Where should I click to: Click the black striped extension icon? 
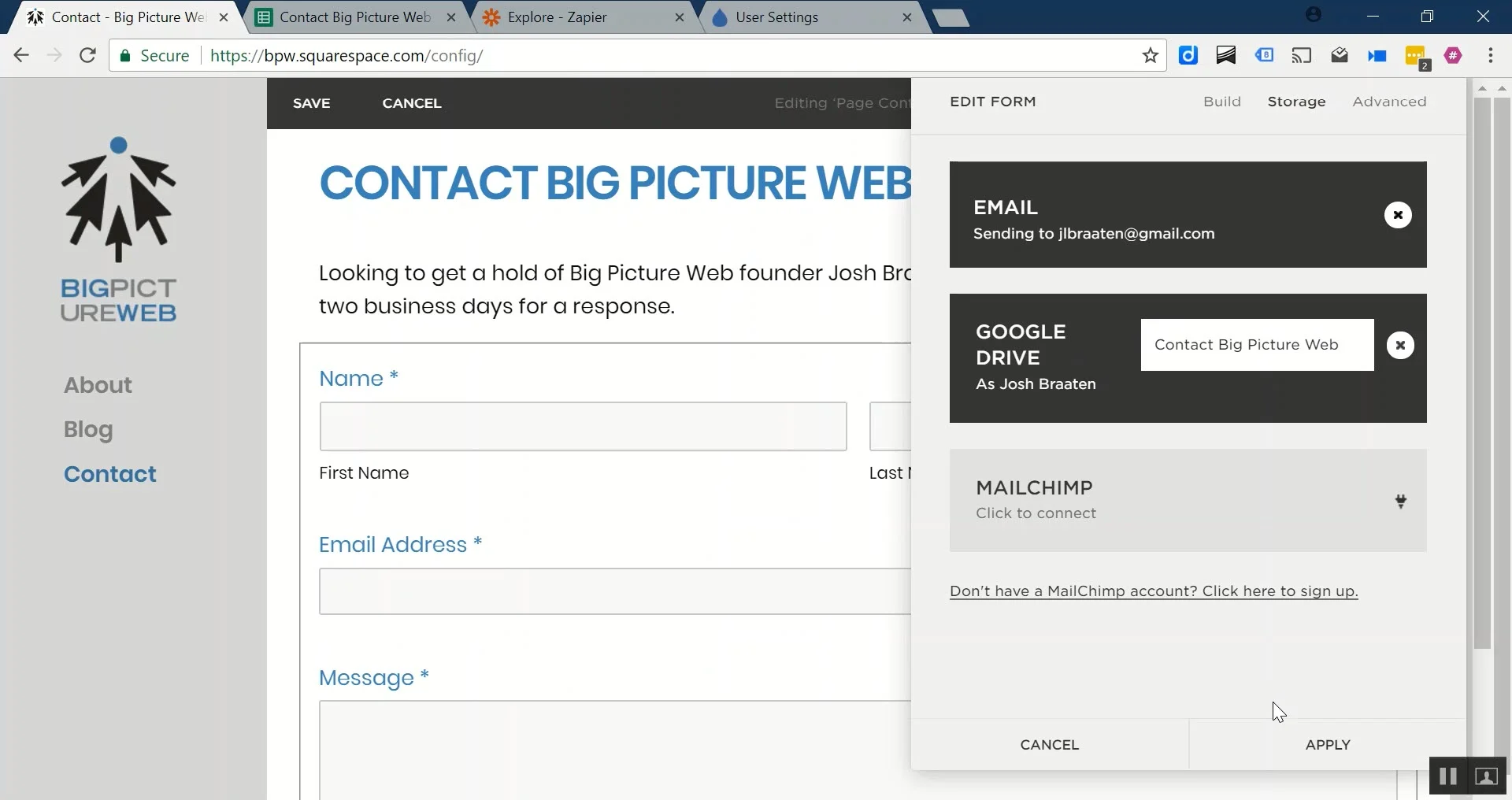(x=1226, y=55)
